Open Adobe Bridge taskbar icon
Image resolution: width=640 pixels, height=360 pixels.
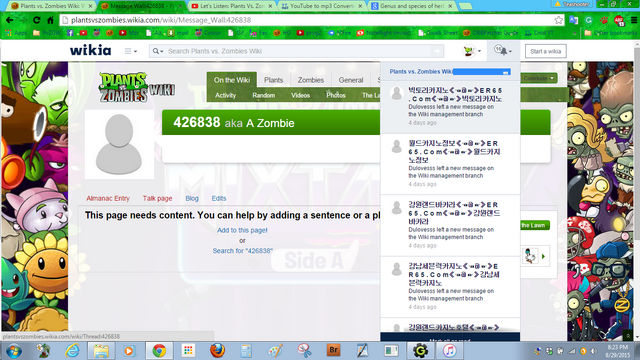pos(333,351)
